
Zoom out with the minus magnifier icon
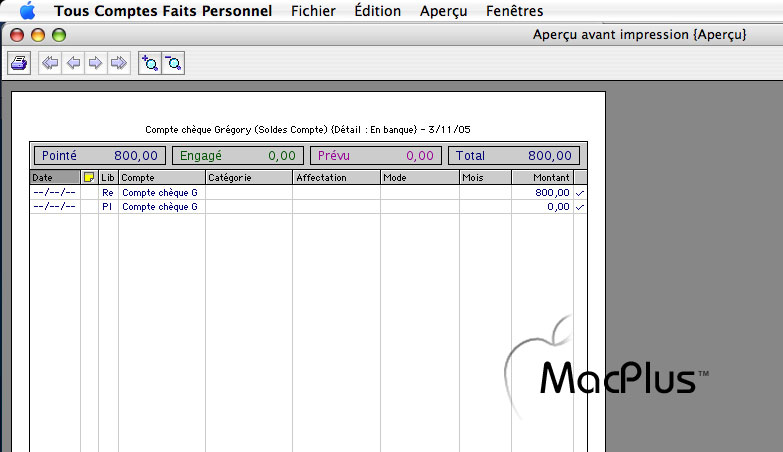coord(173,63)
